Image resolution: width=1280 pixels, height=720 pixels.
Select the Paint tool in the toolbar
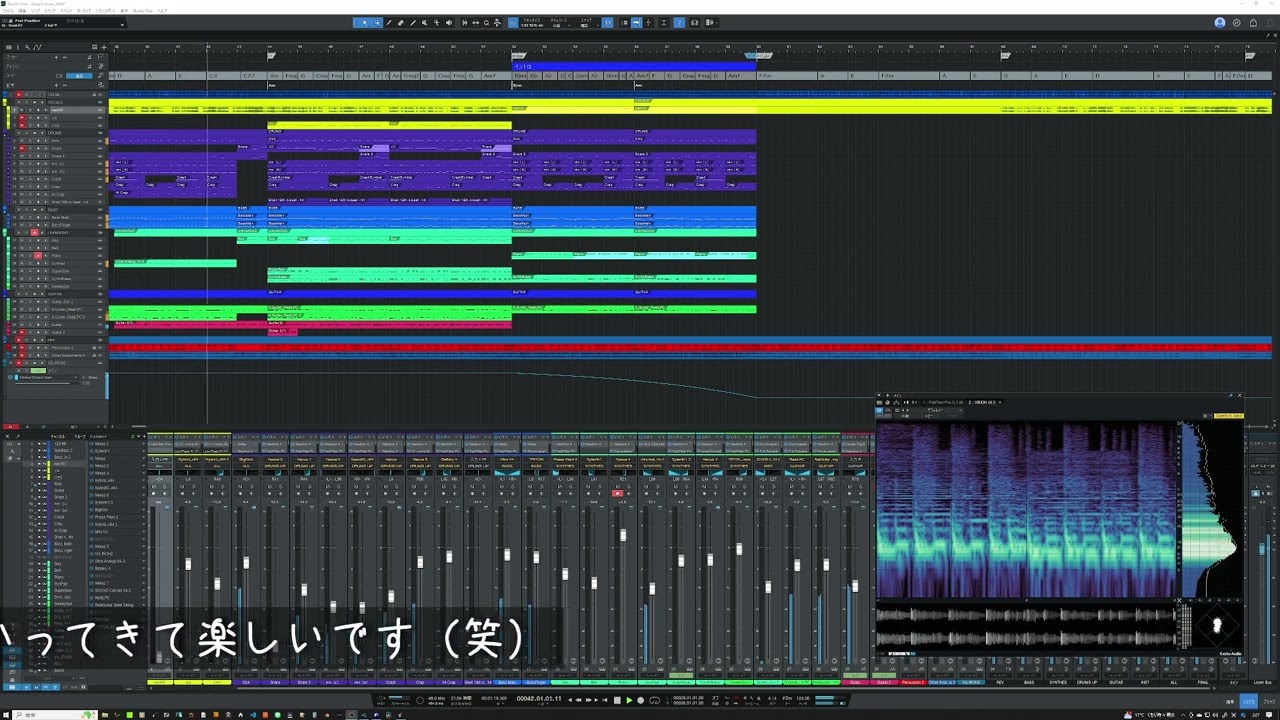pos(413,23)
